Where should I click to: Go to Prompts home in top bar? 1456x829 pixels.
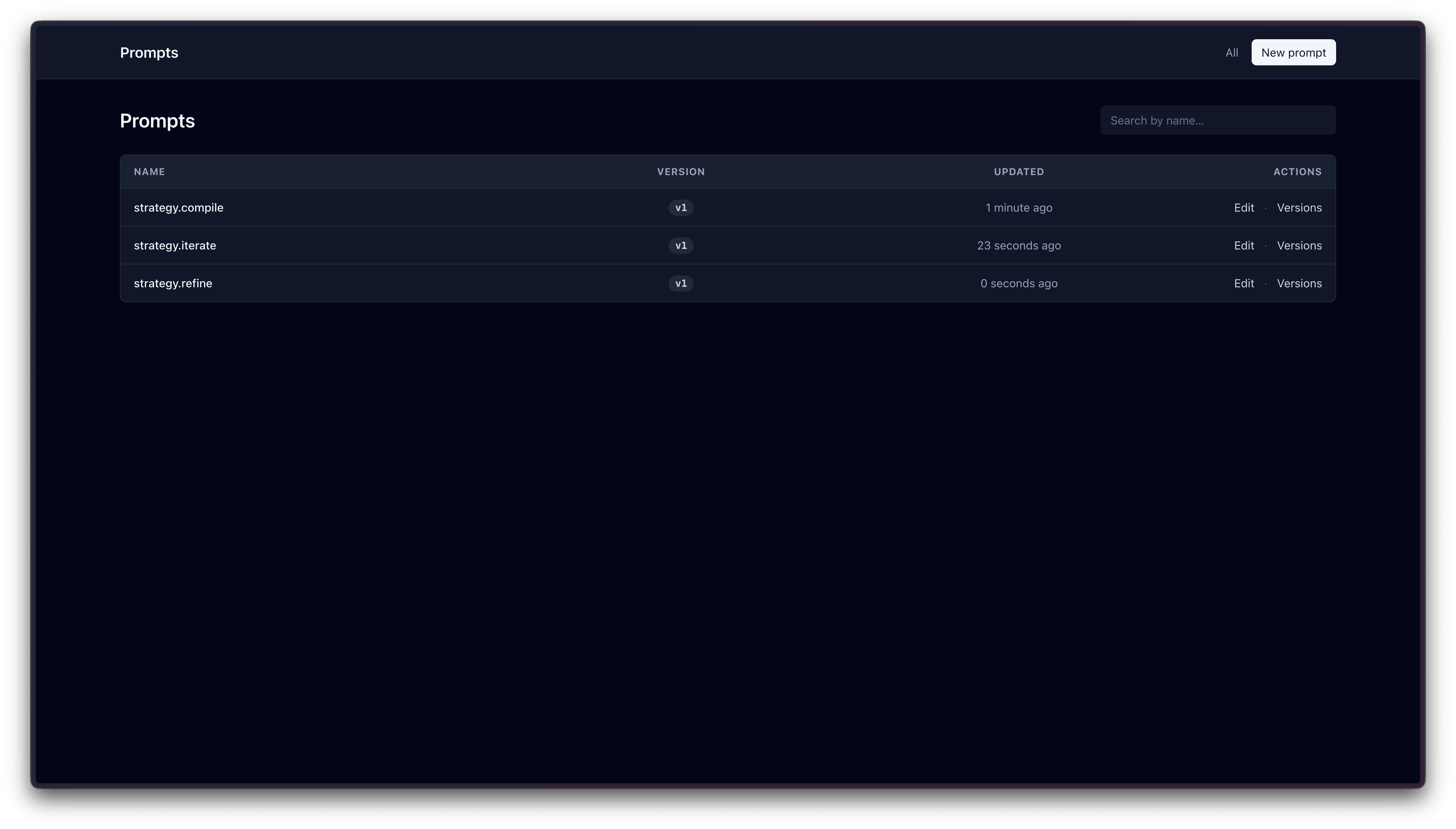149,52
